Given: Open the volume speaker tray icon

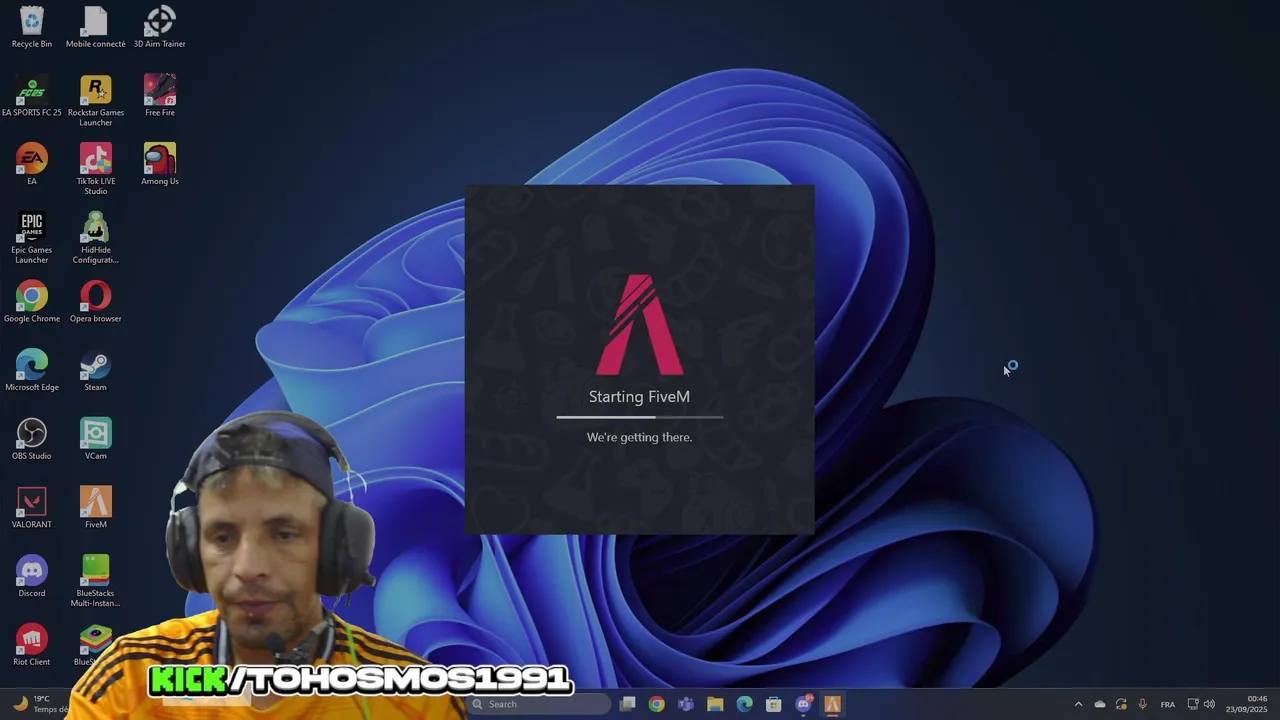Looking at the screenshot, I should coord(1209,704).
